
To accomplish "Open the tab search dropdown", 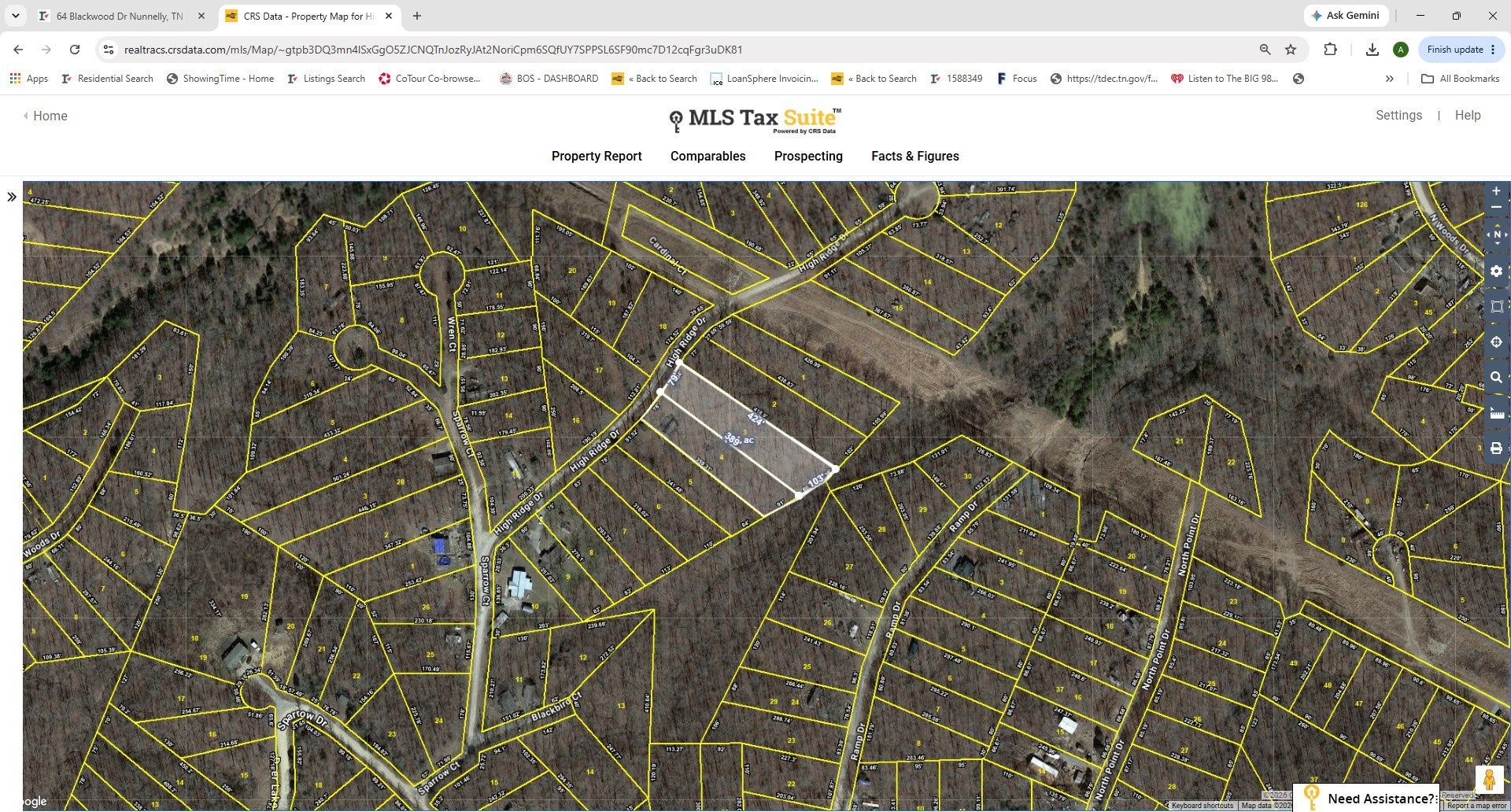I will tap(15, 16).
